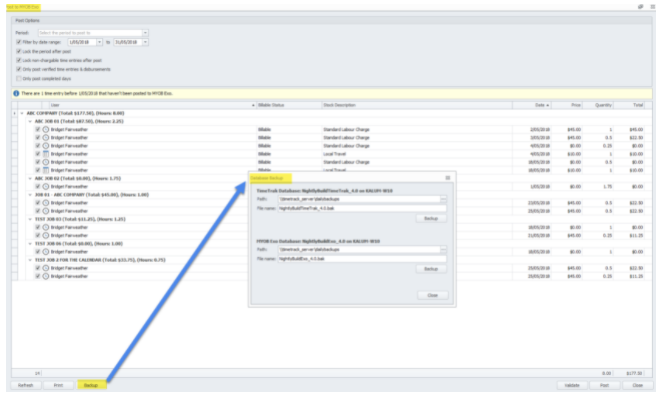Enable Only post completed days
The width and height of the screenshot is (664, 399).
coord(19,78)
